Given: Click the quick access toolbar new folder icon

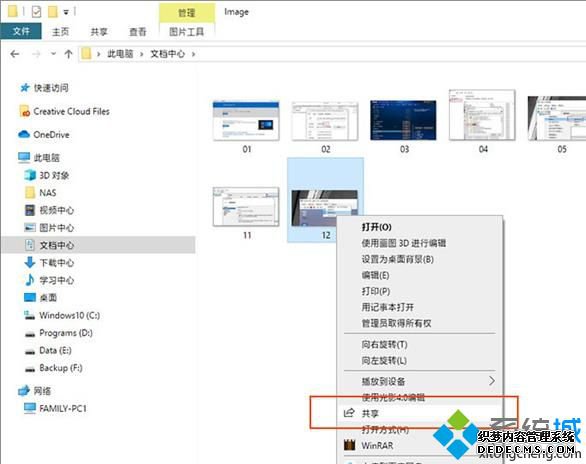Looking at the screenshot, I should [53, 12].
